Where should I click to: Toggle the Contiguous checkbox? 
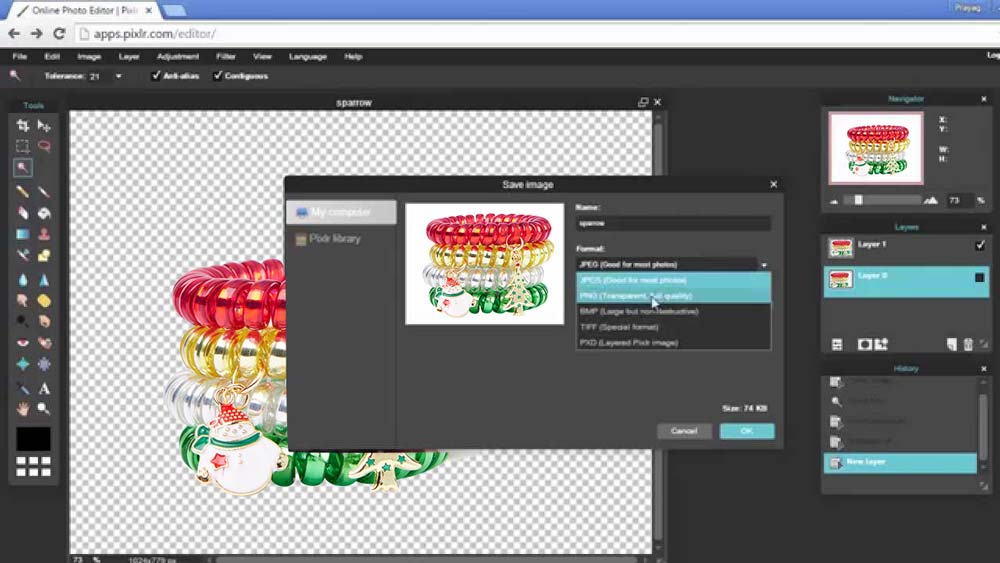tap(217, 75)
